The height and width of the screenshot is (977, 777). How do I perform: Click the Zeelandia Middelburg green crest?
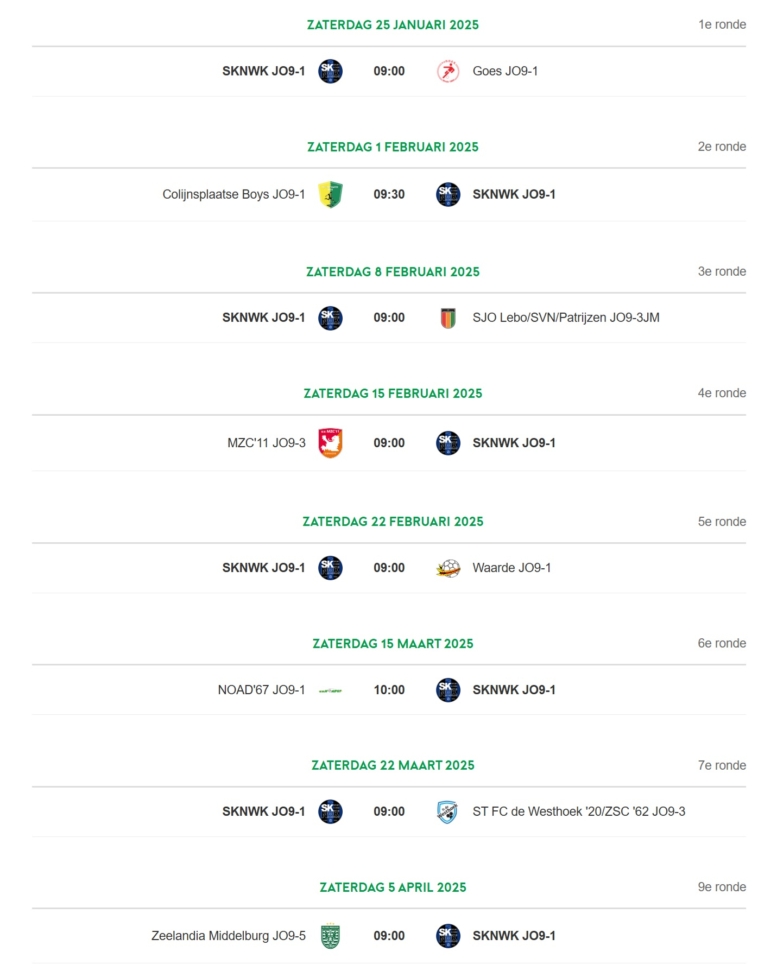pyautogui.click(x=330, y=936)
